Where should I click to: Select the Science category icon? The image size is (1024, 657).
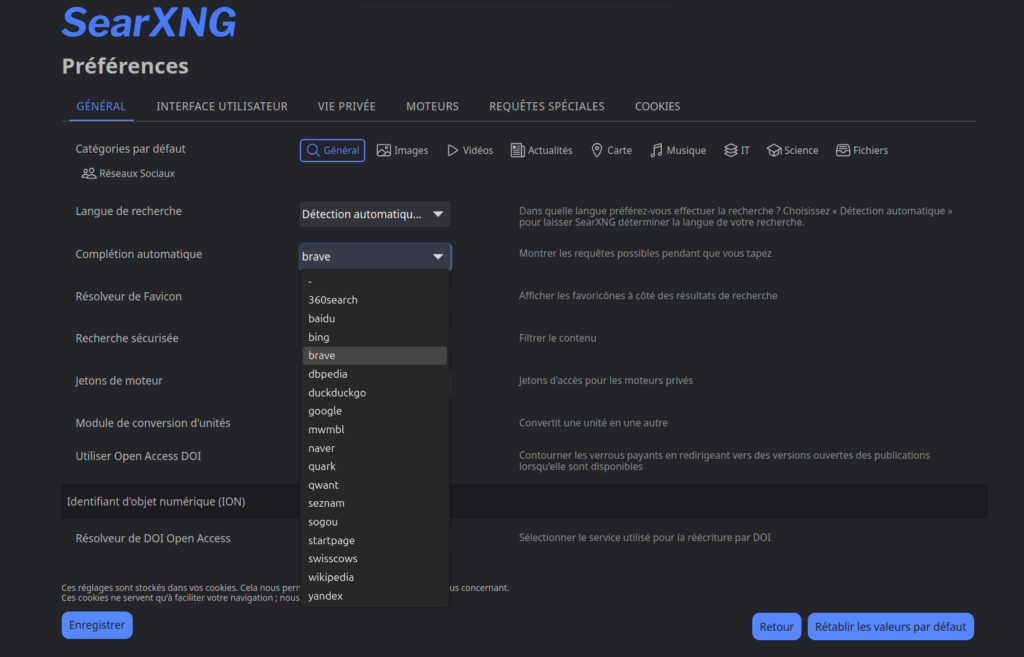coord(774,150)
